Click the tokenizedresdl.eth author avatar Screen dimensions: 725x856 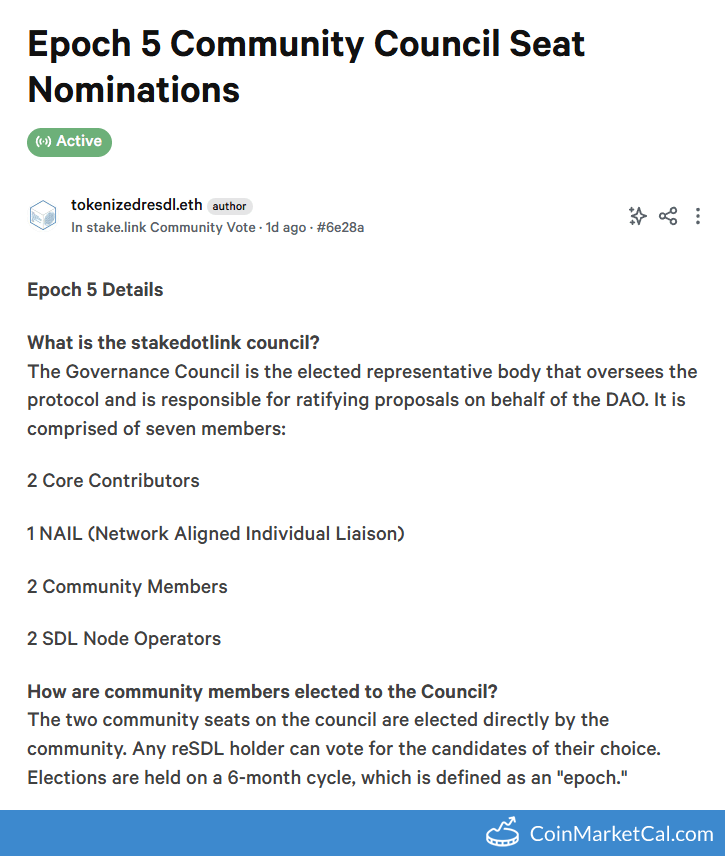[43, 216]
